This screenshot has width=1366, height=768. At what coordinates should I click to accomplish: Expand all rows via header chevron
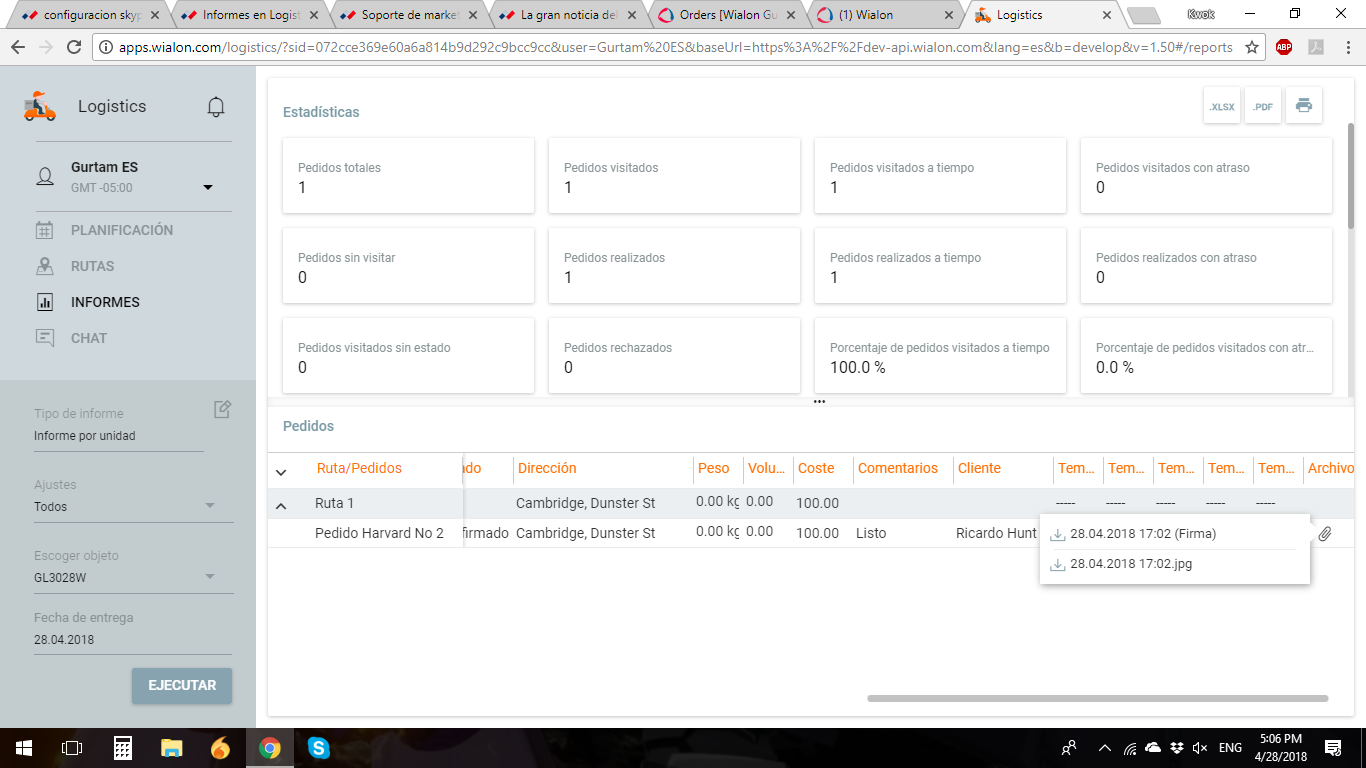coord(281,471)
